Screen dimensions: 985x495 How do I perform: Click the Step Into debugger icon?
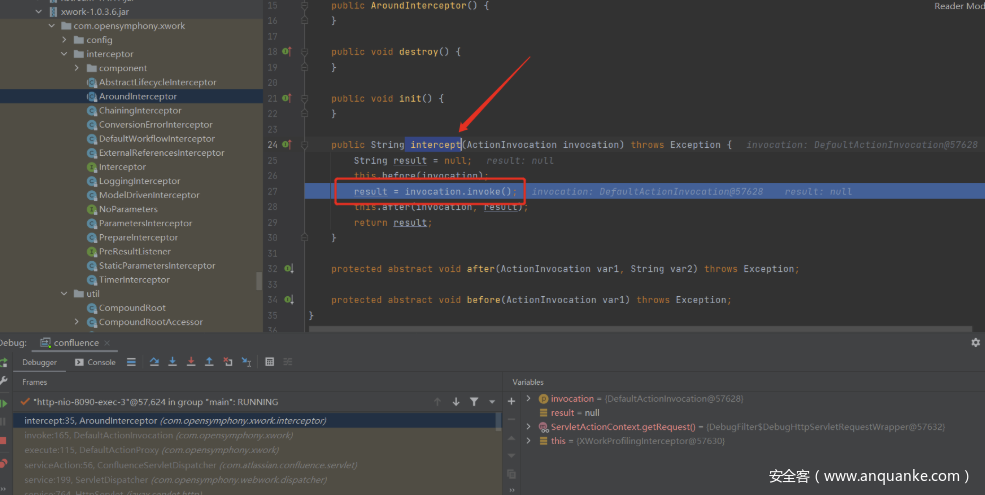pyautogui.click(x=173, y=362)
